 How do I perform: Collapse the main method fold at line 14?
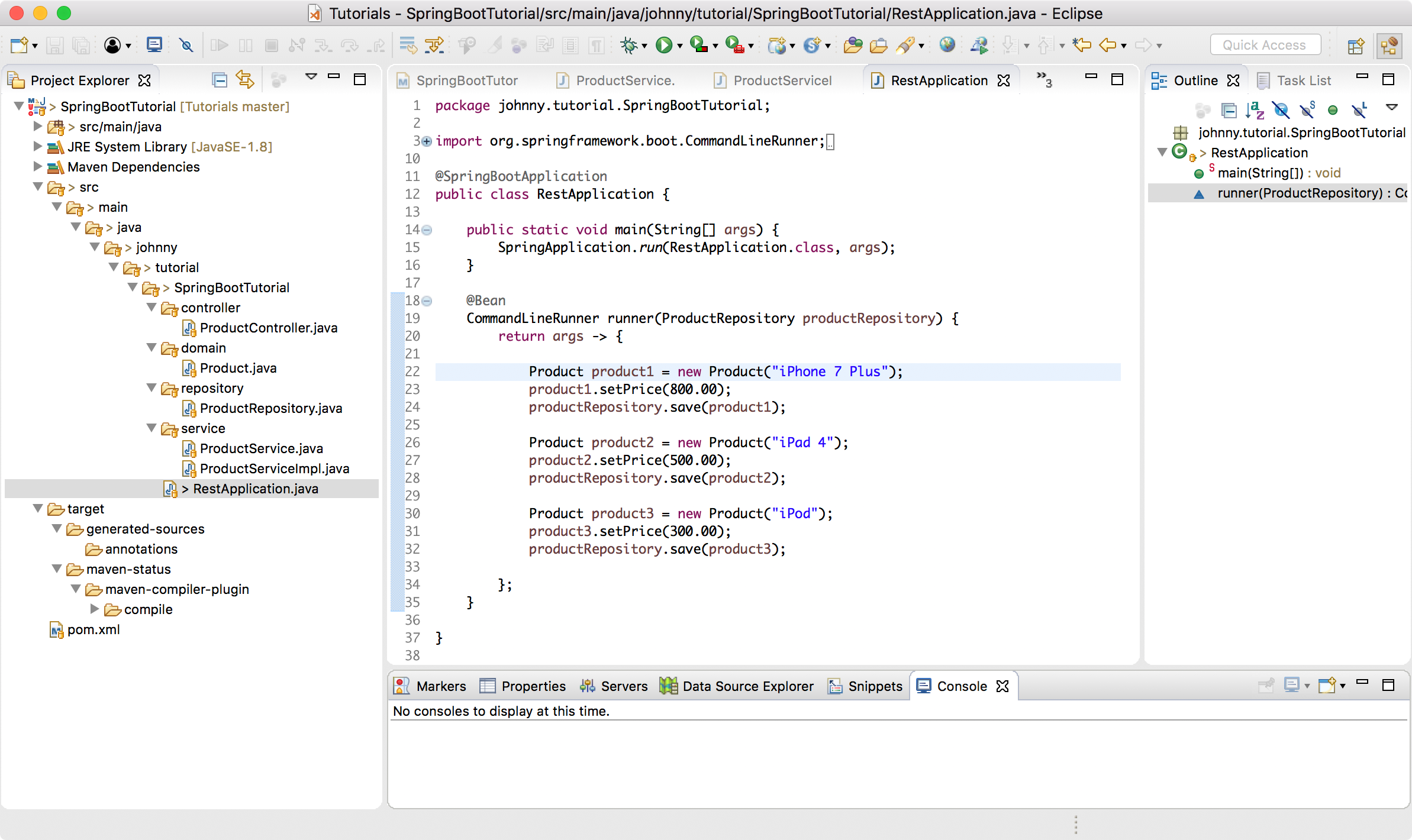coord(425,230)
